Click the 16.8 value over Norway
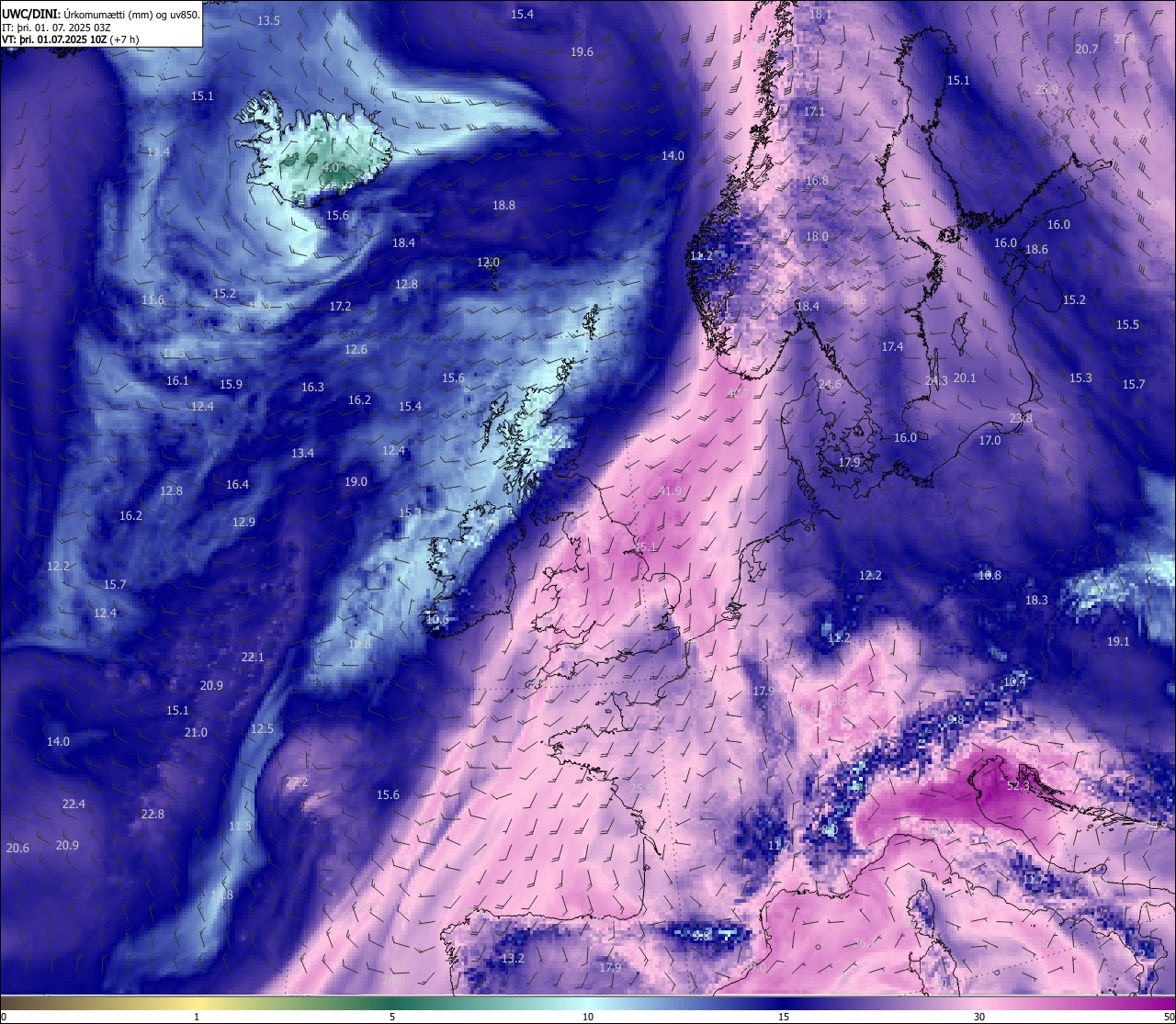 818,181
